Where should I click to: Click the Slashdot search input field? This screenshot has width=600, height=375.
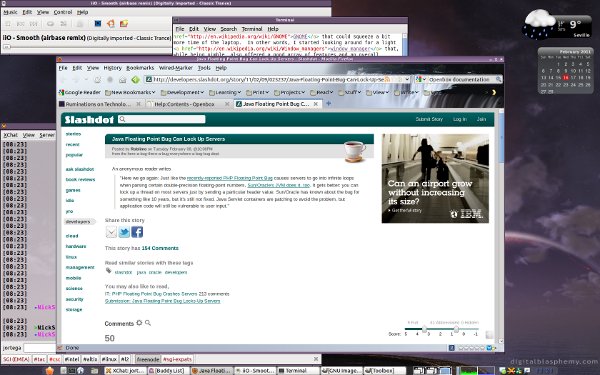click(x=161, y=119)
